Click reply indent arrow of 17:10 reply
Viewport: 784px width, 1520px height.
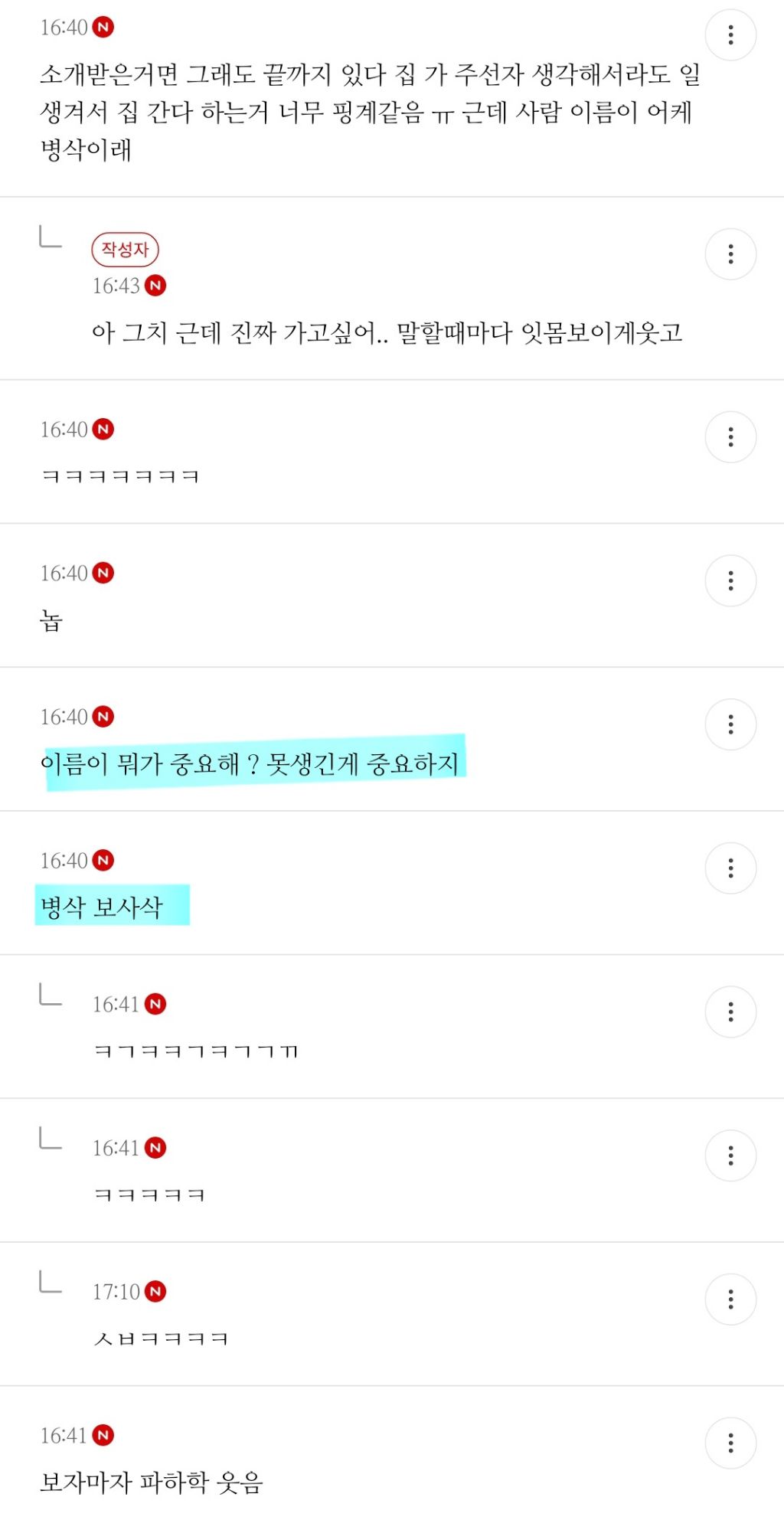coord(50,1281)
